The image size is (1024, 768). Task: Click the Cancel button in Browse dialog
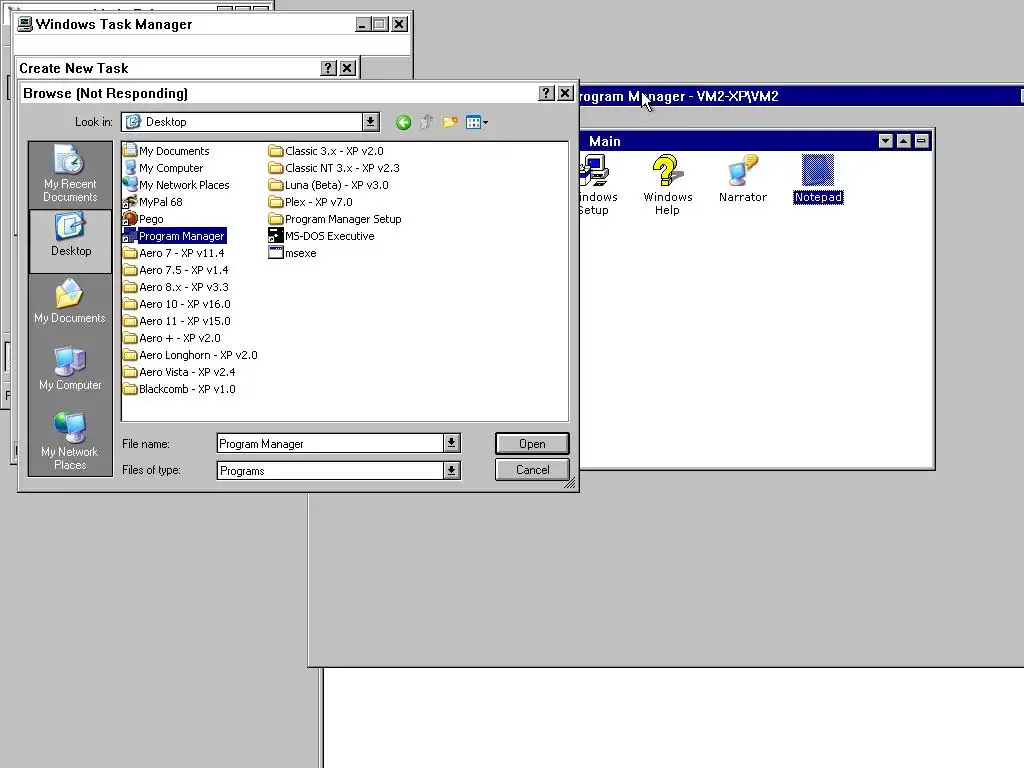532,470
